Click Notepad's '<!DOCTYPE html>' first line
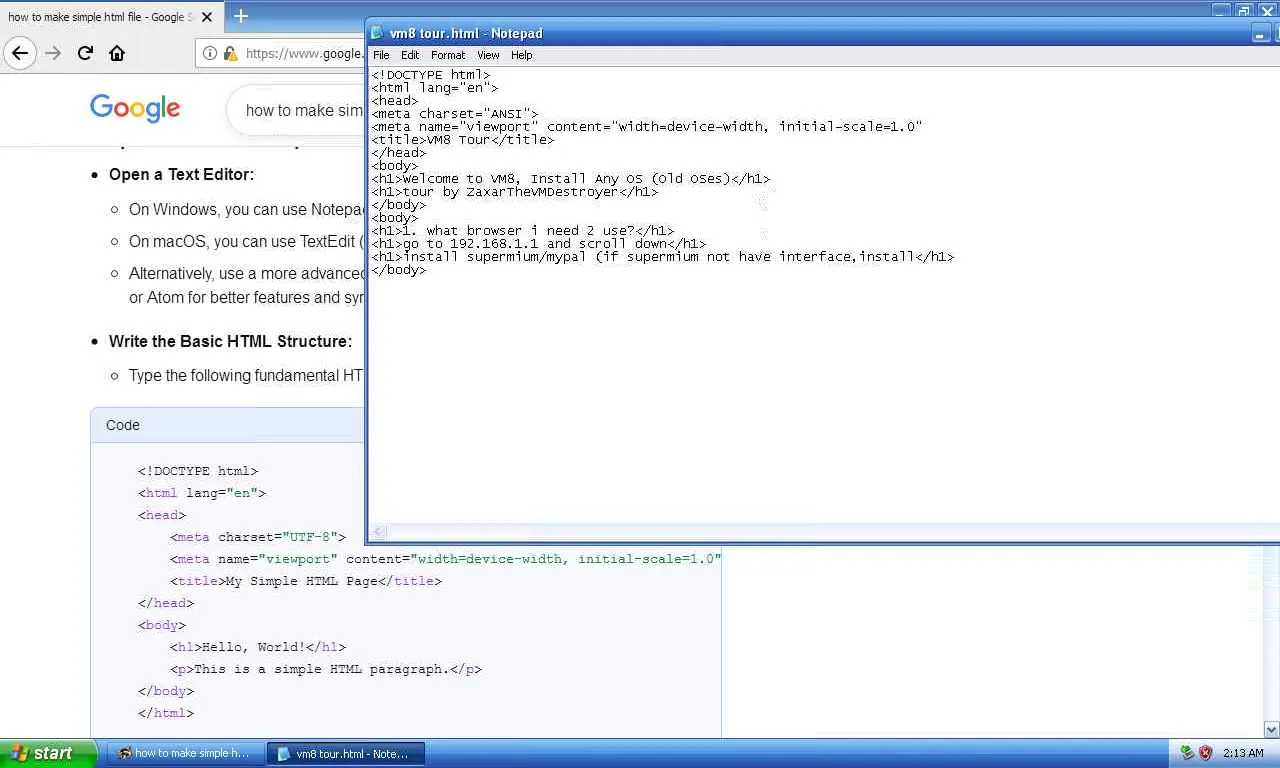 (430, 75)
